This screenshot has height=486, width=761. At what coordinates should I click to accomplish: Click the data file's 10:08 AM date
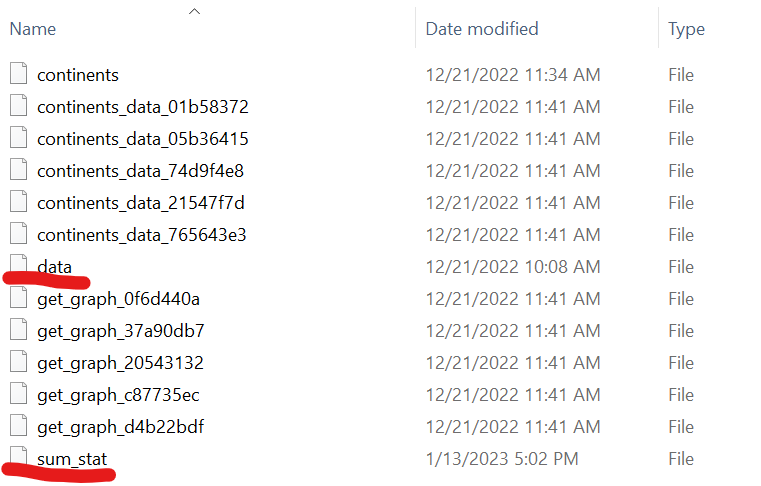pyautogui.click(x=513, y=266)
